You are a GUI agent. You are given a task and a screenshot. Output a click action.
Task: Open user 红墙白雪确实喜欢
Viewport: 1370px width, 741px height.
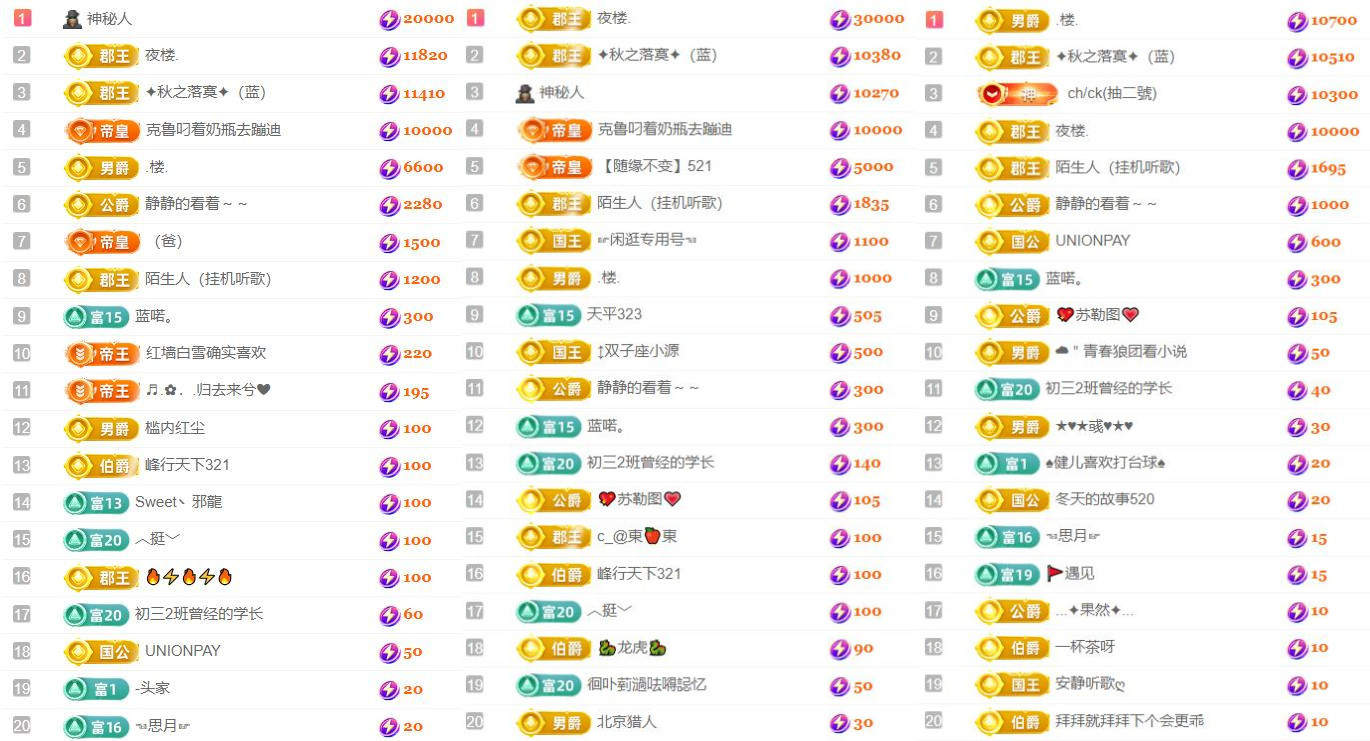(x=206, y=353)
